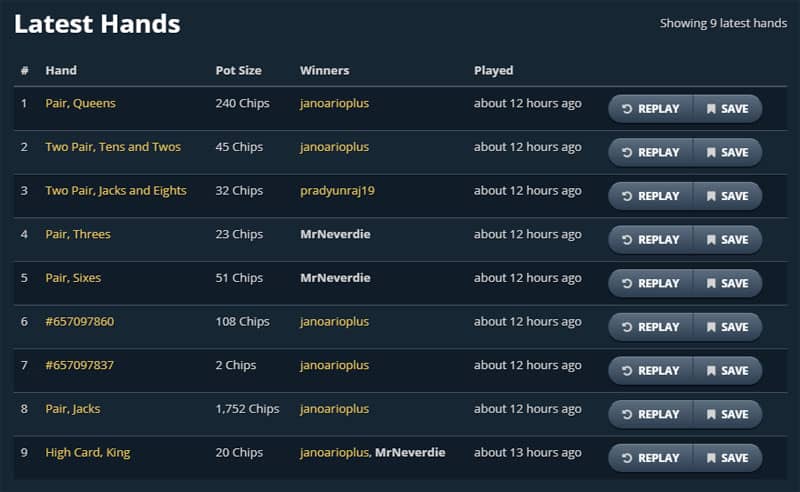Screen dimensions: 800x492
Task: Bookmark the Pair, Sixes hand
Action: (x=728, y=283)
